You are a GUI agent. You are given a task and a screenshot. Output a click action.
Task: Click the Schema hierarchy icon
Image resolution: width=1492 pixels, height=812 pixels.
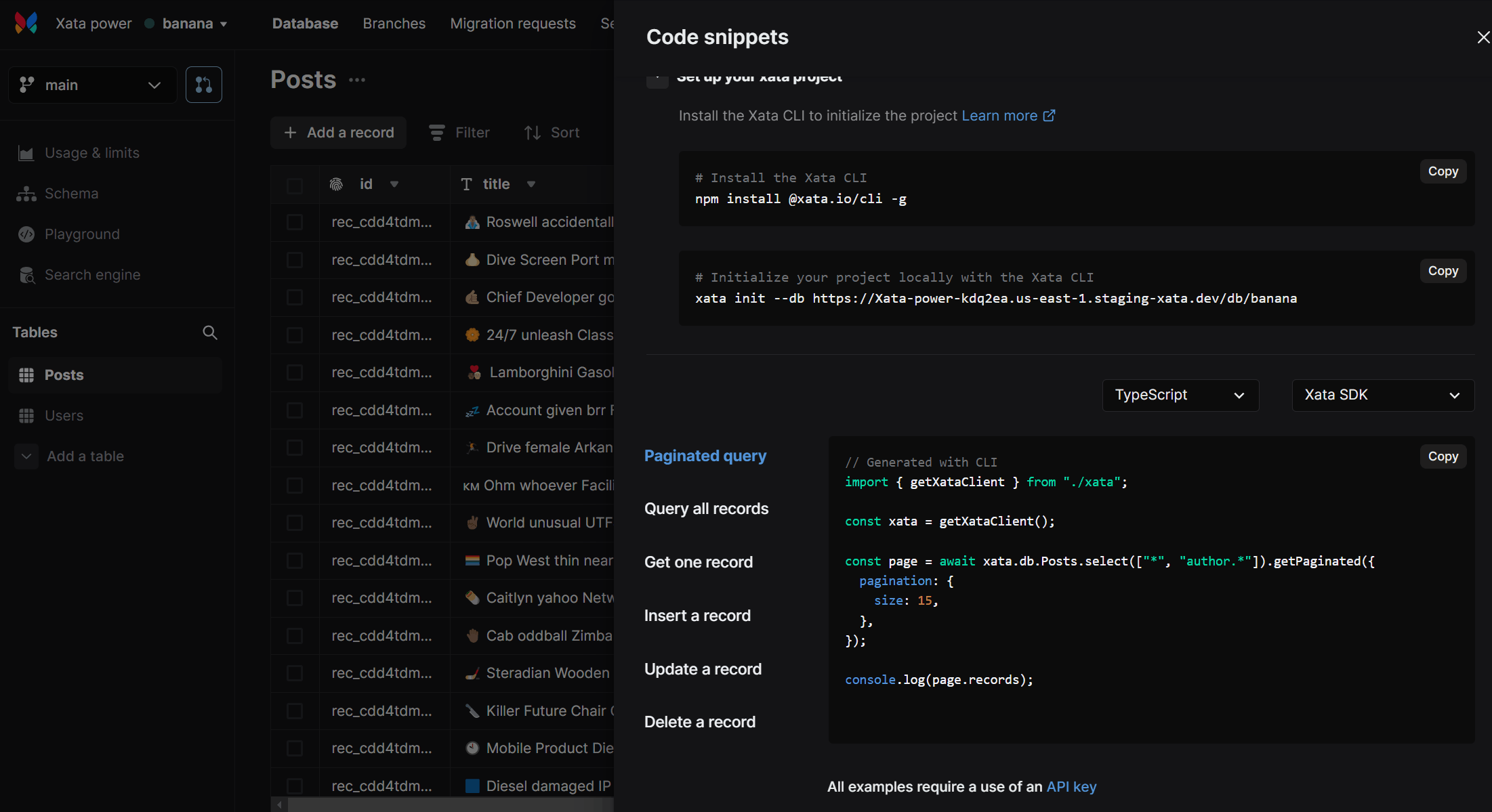pos(26,194)
